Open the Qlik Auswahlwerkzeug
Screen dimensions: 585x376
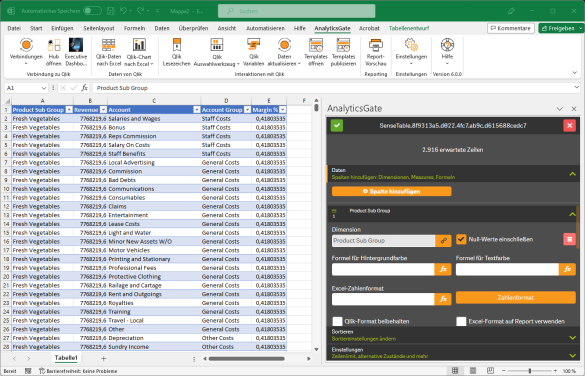click(217, 51)
